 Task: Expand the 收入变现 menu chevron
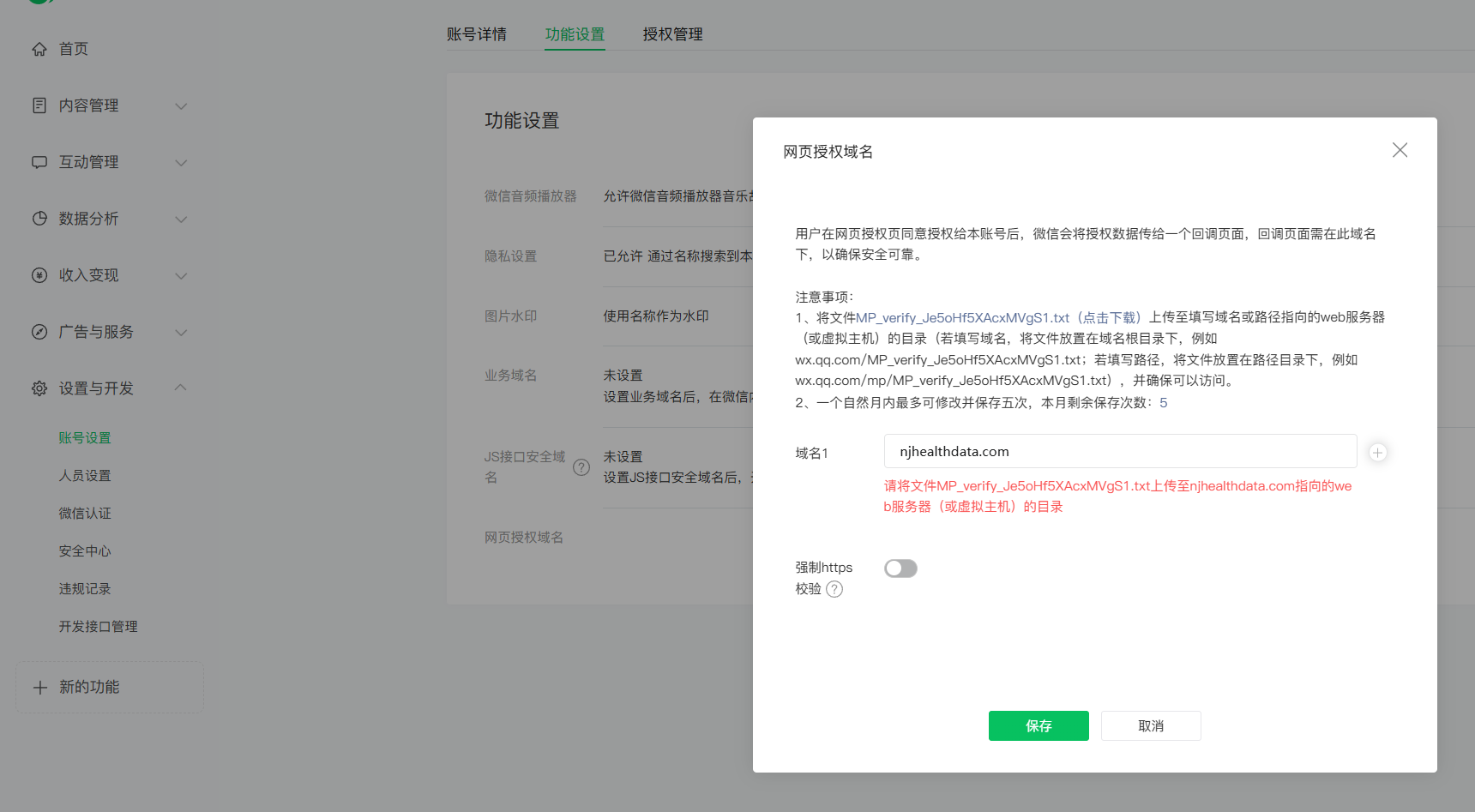(x=181, y=276)
